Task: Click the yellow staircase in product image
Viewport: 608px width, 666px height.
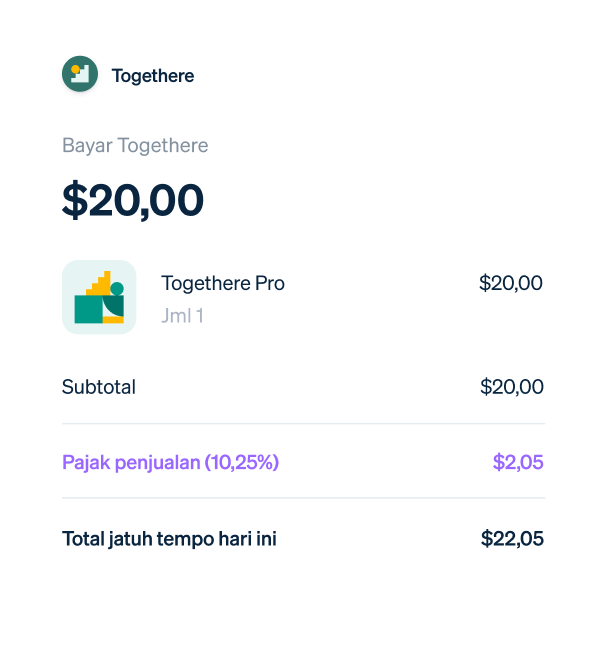Action: [x=100, y=283]
